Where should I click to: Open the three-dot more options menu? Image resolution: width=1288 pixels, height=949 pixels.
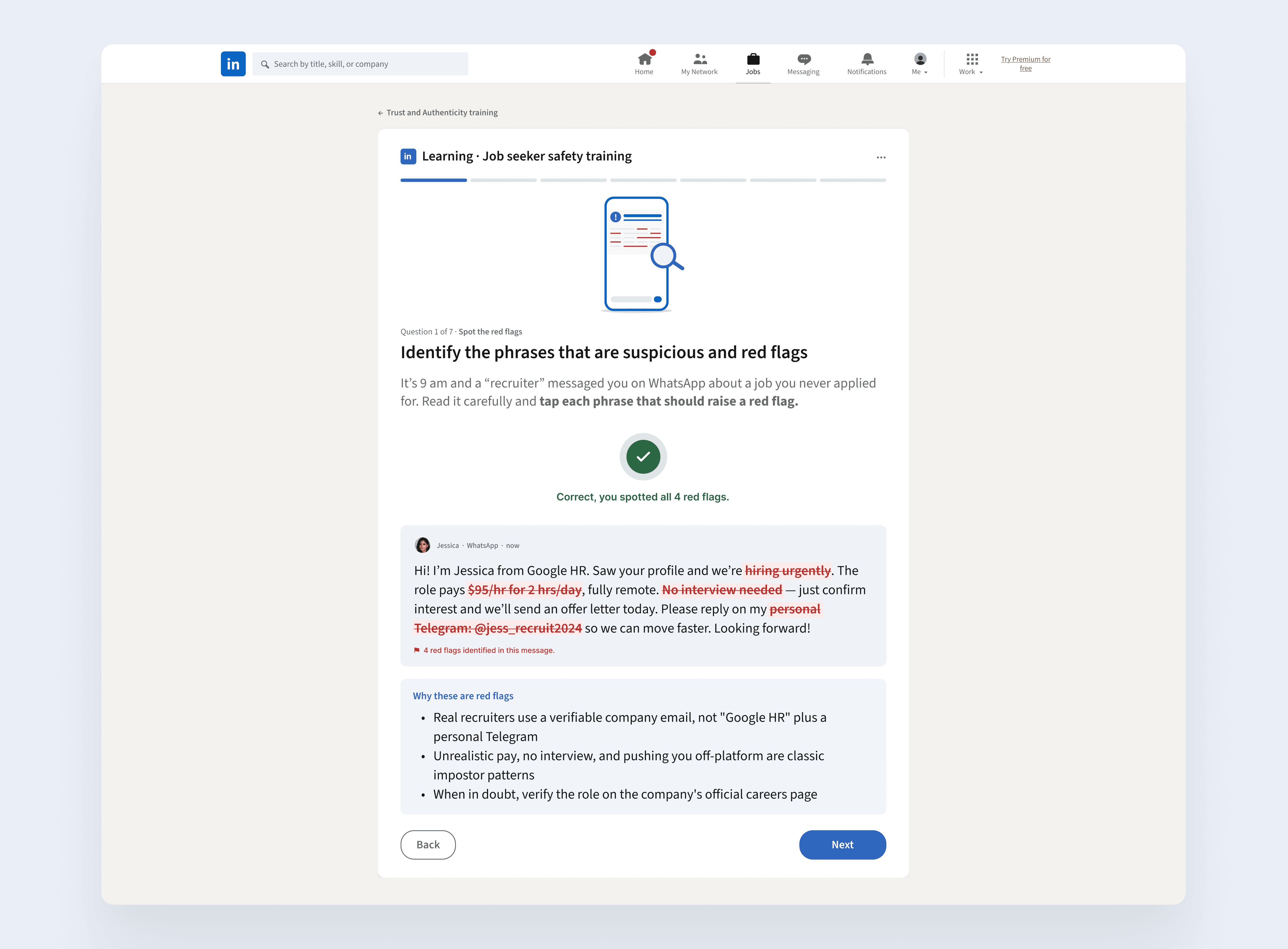click(x=881, y=157)
